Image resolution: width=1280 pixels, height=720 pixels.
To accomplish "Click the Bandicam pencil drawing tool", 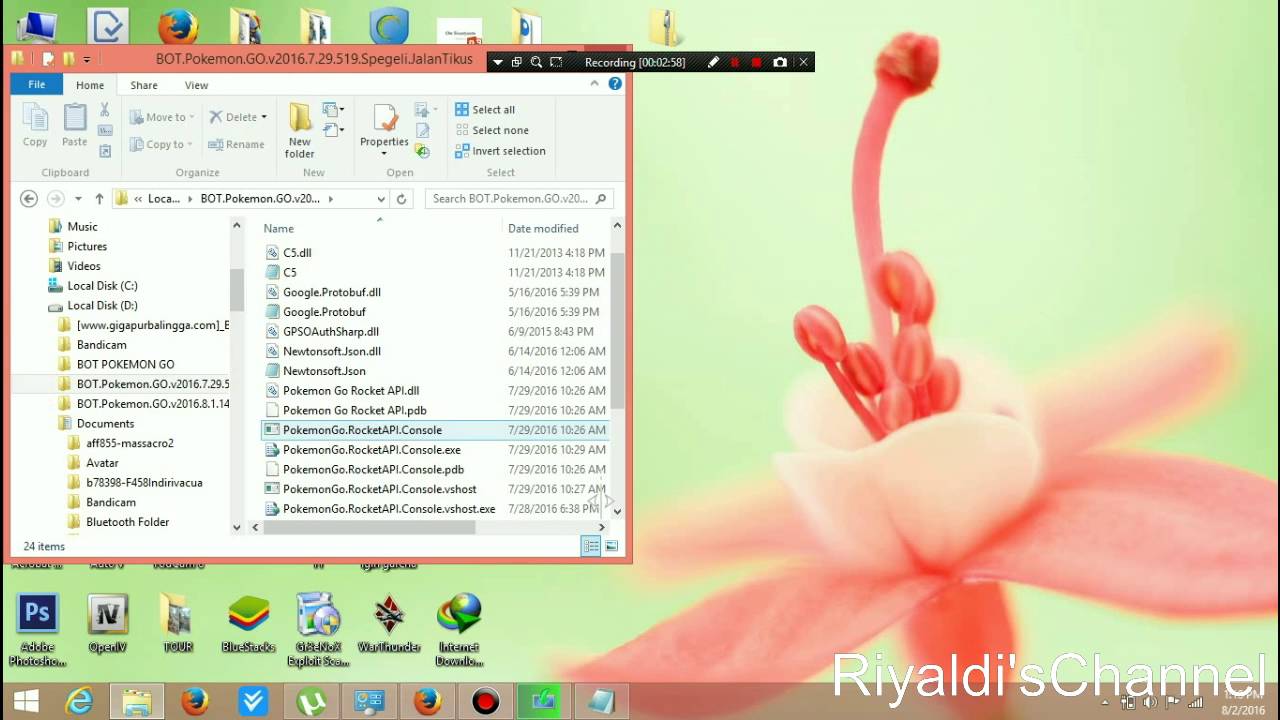I will coord(713,62).
